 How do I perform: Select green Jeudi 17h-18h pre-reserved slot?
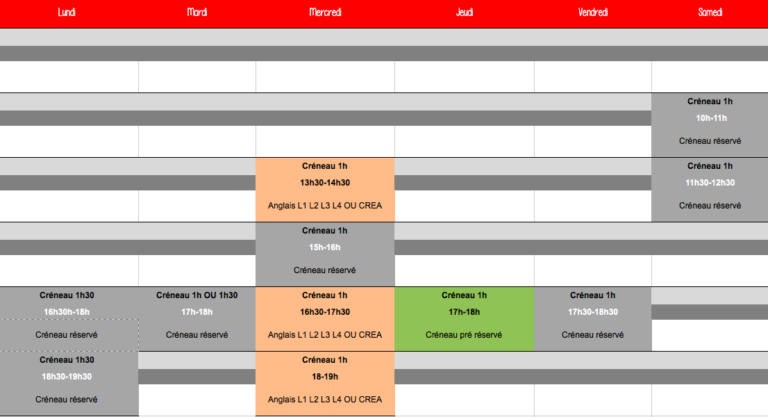[464, 318]
